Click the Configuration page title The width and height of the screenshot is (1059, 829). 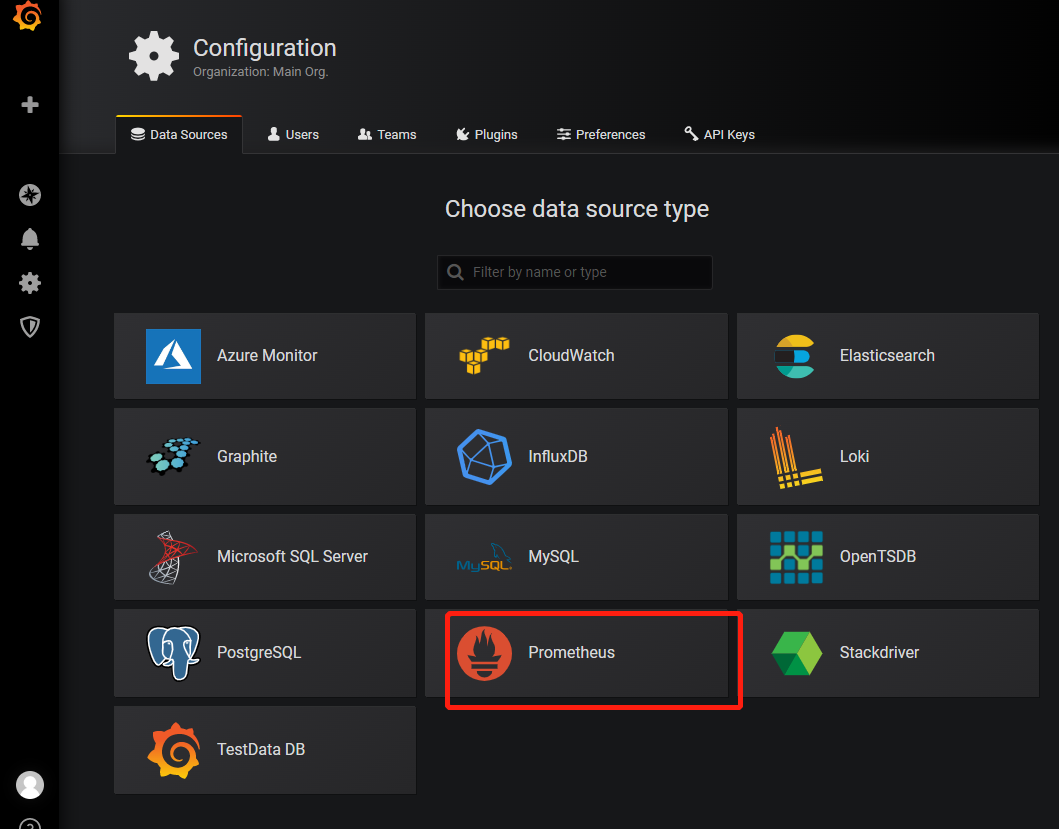(265, 48)
